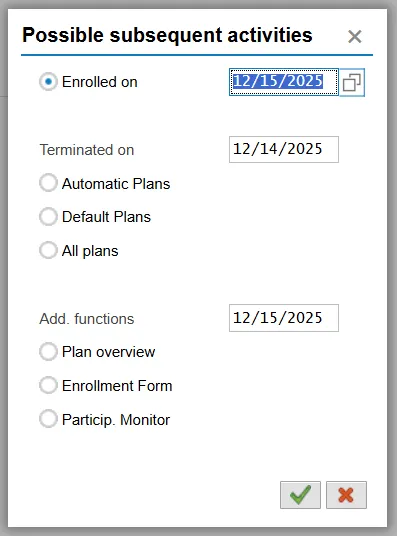Open value help for Enrolled on date
Screen dimensions: 397x536
click(x=352, y=82)
